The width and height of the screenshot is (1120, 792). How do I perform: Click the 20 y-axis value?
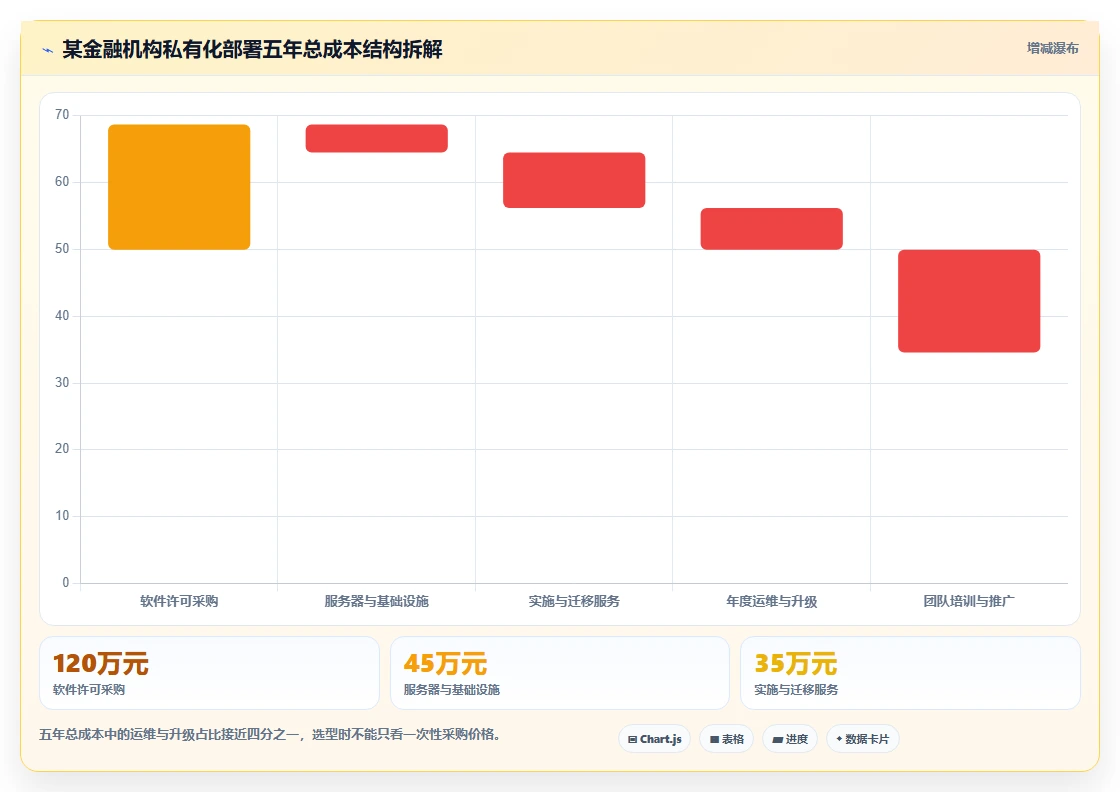tap(62, 449)
